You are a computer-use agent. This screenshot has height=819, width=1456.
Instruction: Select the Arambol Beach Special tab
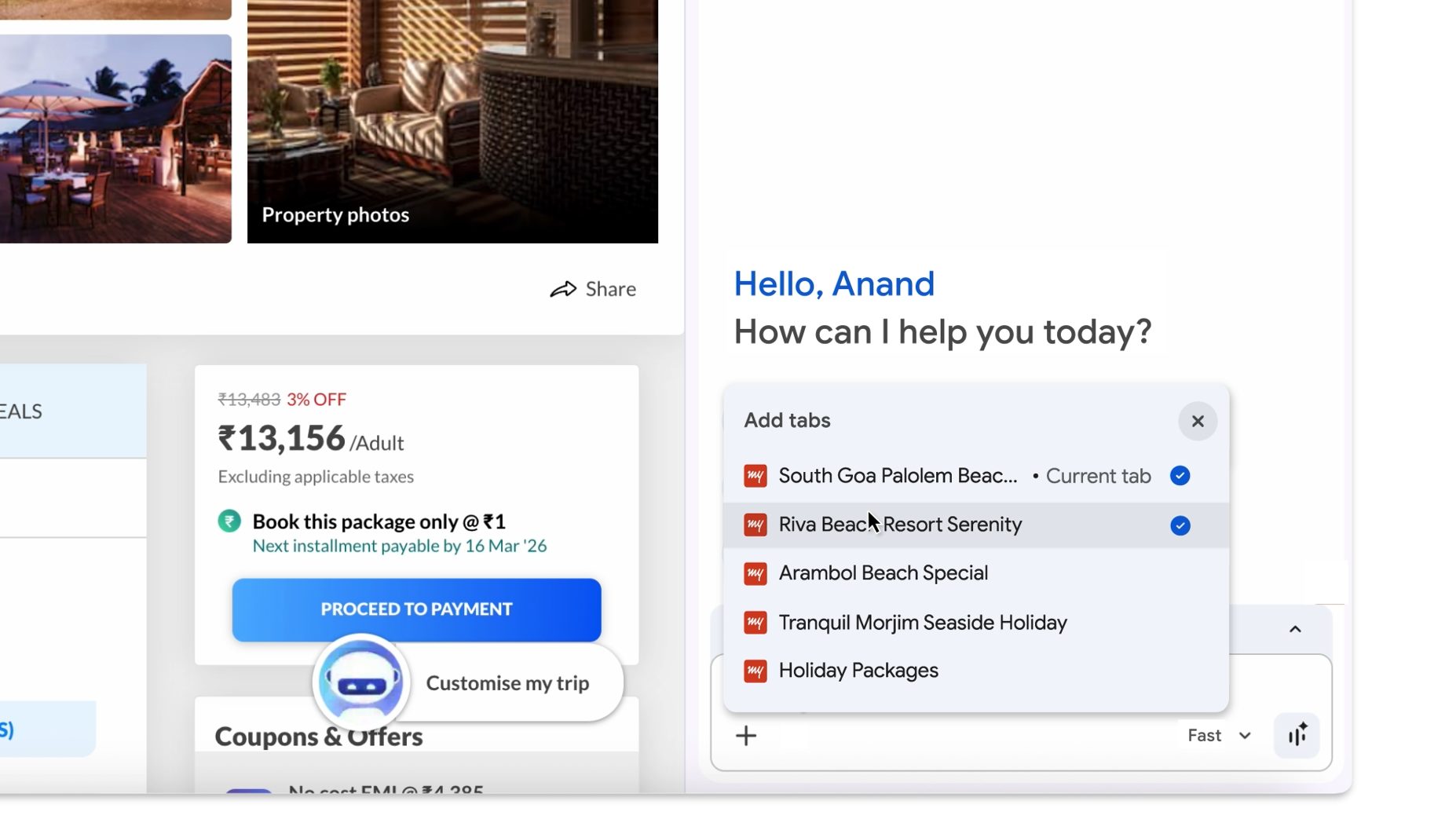point(883,573)
